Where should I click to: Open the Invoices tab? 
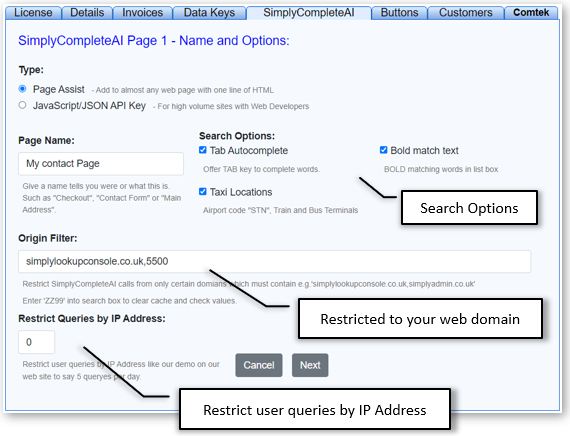point(142,13)
